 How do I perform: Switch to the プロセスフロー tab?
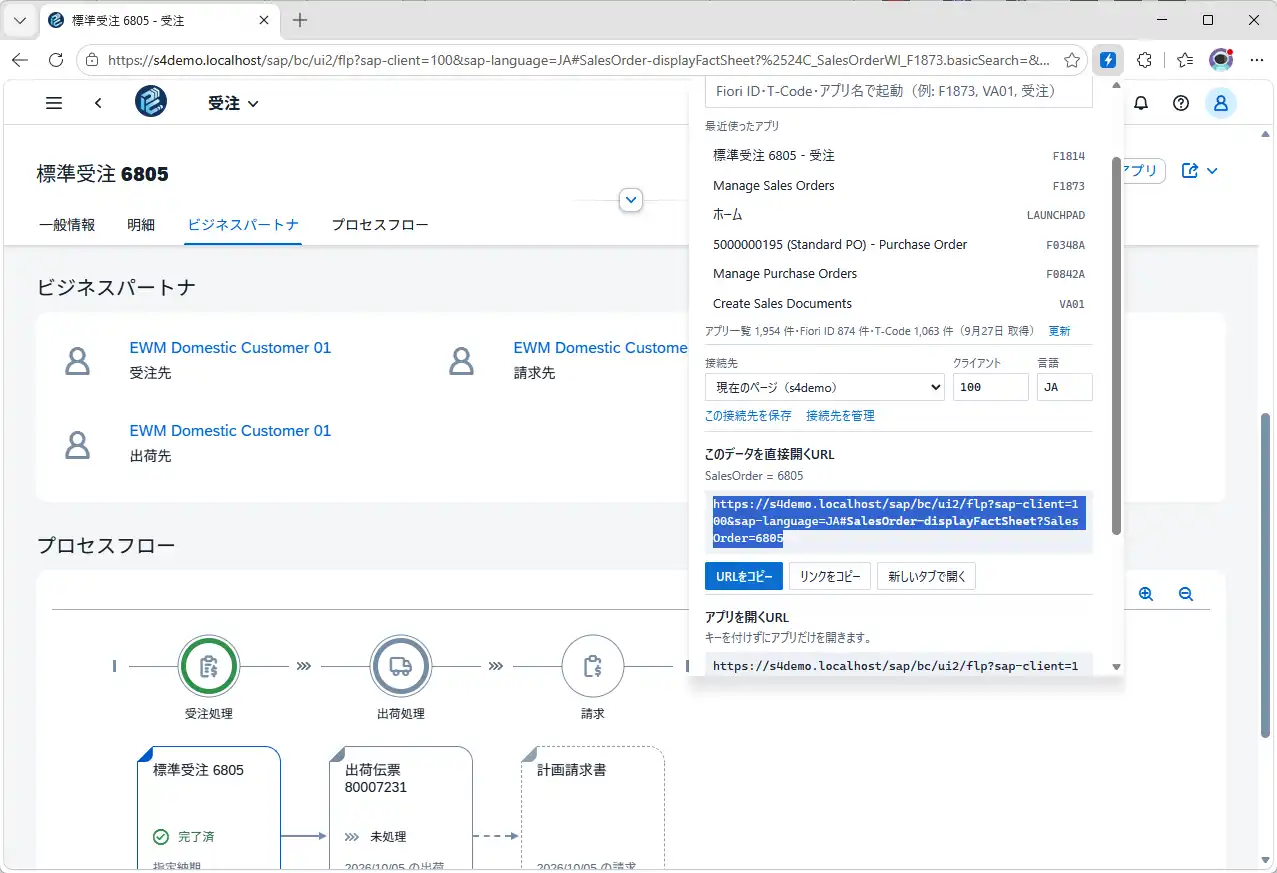pyautogui.click(x=380, y=225)
